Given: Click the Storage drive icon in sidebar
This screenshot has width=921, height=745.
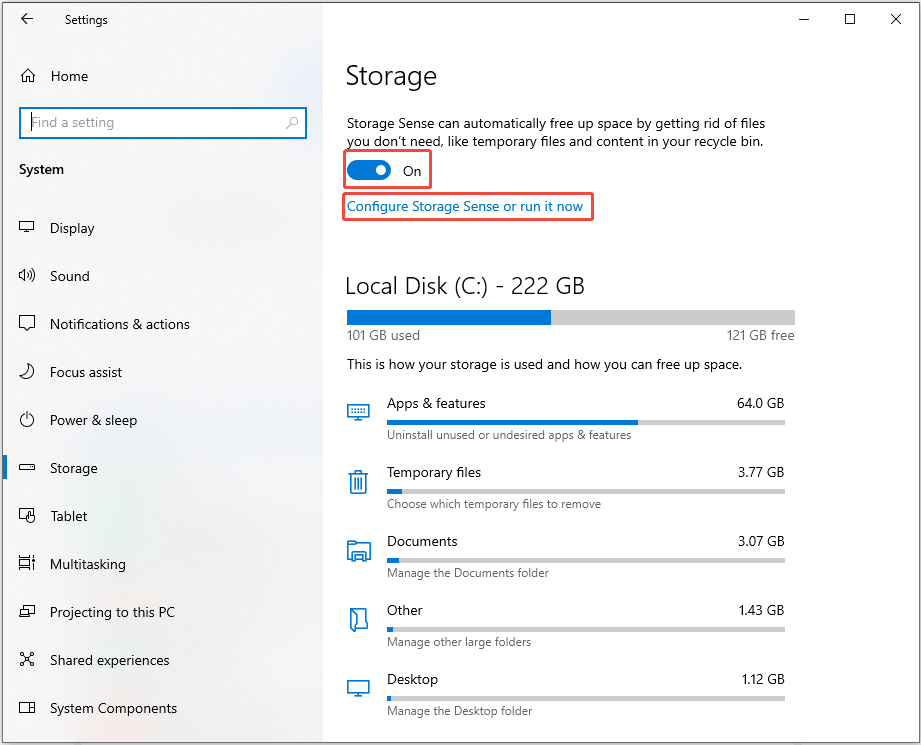Looking at the screenshot, I should (x=27, y=467).
